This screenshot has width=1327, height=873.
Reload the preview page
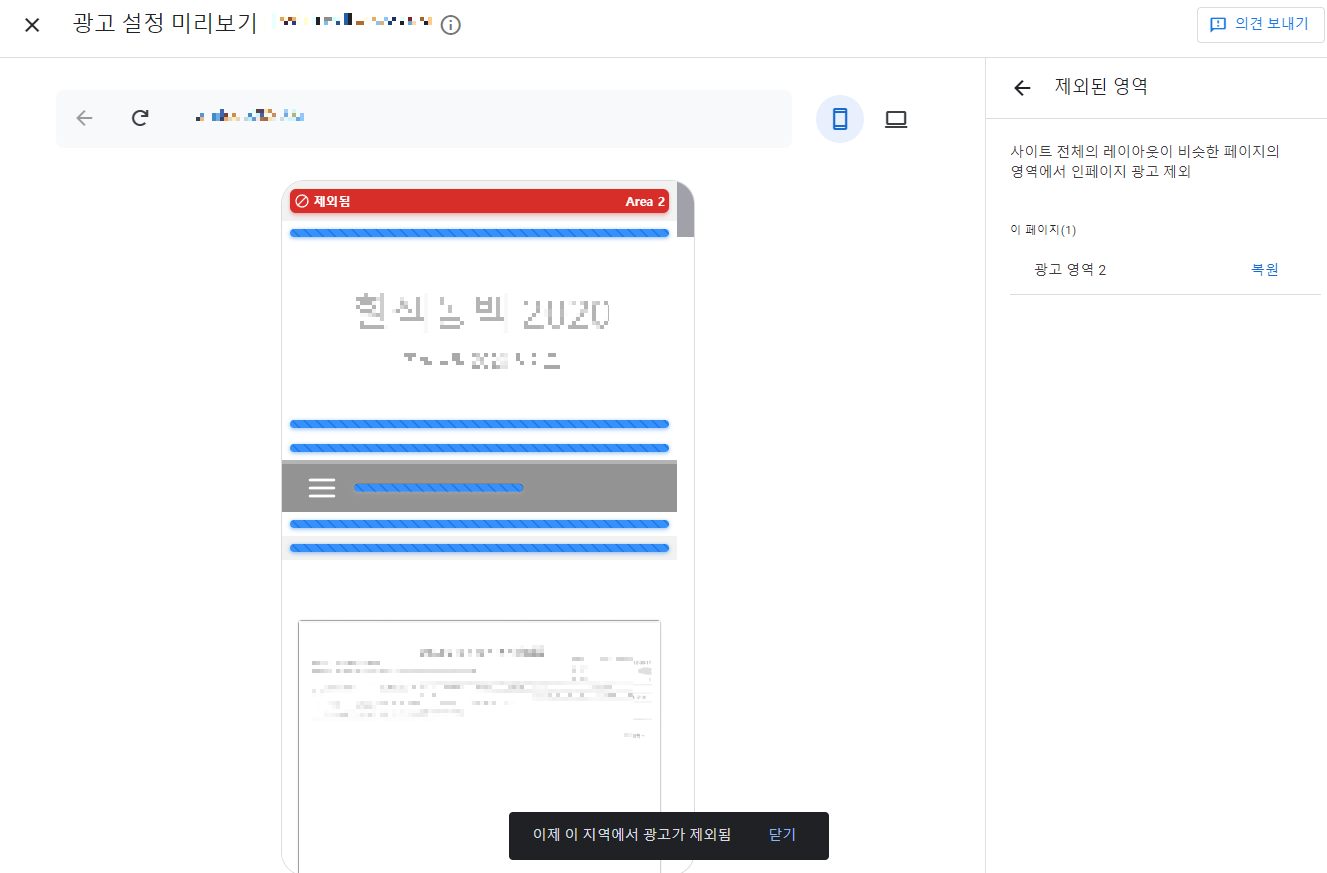pos(140,118)
